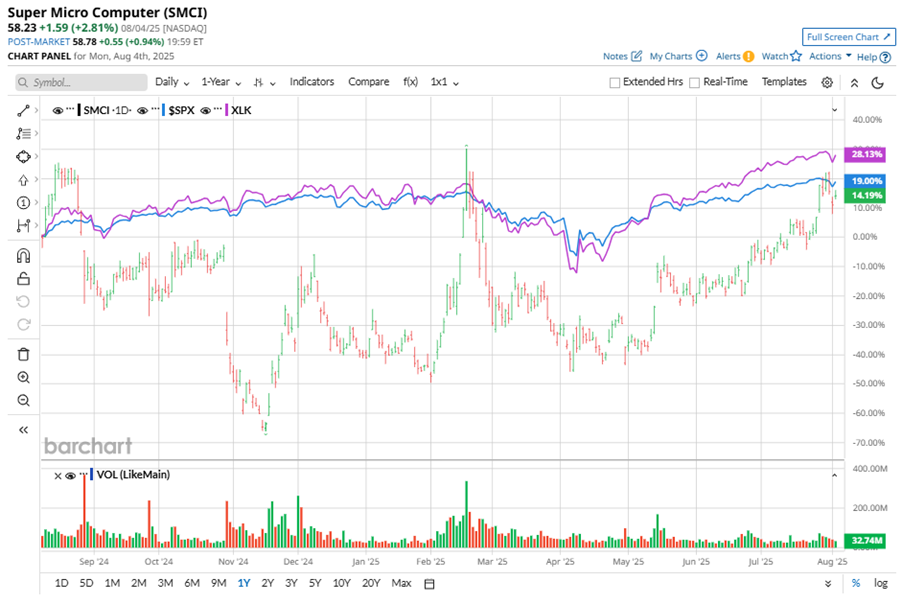This screenshot has width=902, height=603.
Task: Redo the chart action
Action: pos(23,325)
